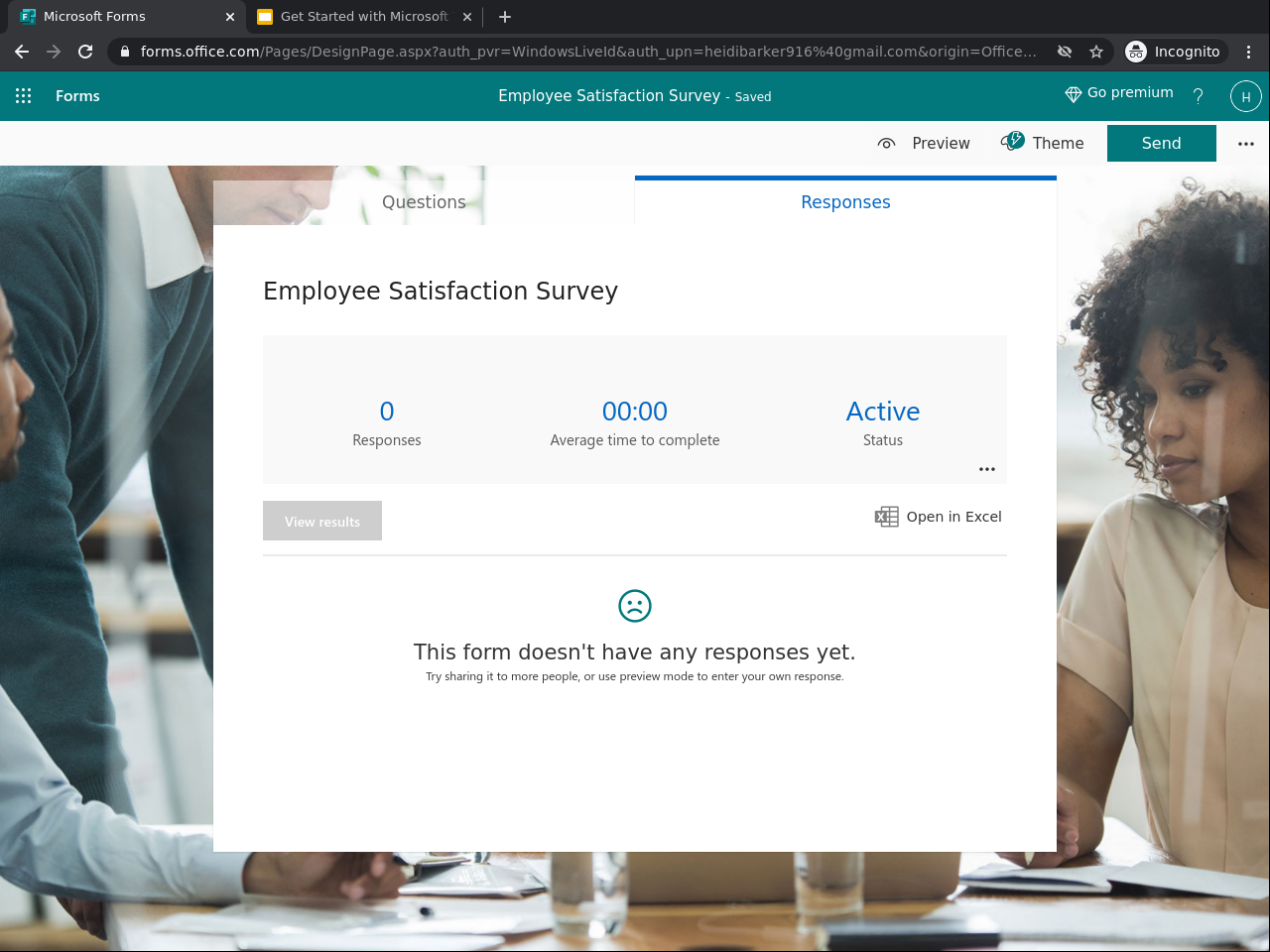Click the Preview eye icon
Screen dimensions: 1270x952
(x=887, y=144)
